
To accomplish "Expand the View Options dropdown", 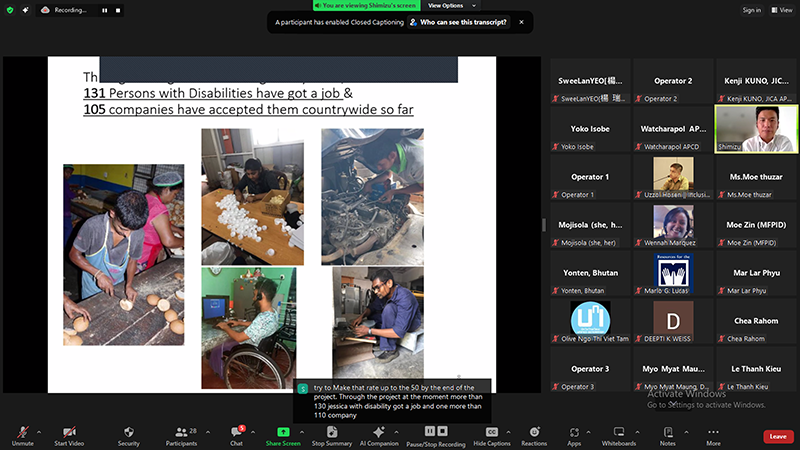I will pyautogui.click(x=446, y=5).
